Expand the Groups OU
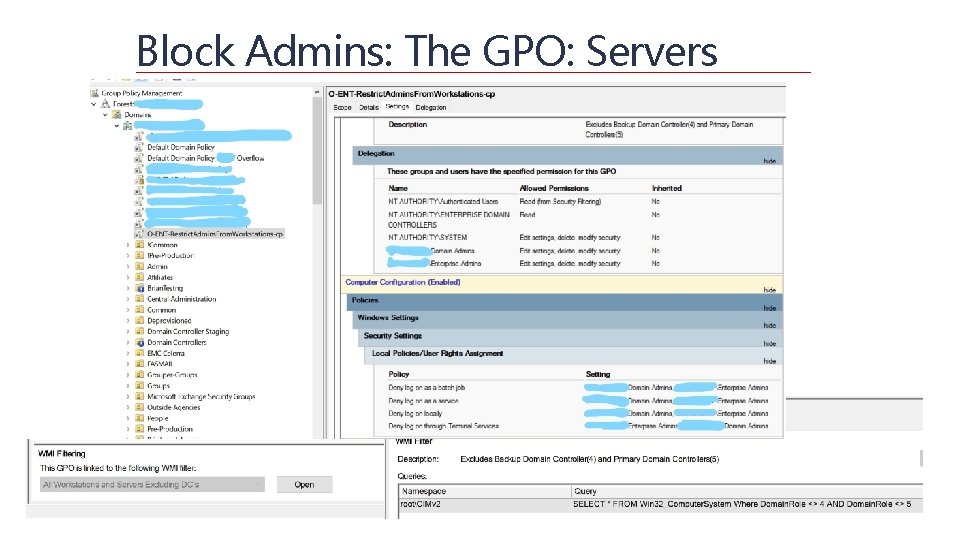Screen dimensions: 960x540 point(128,386)
